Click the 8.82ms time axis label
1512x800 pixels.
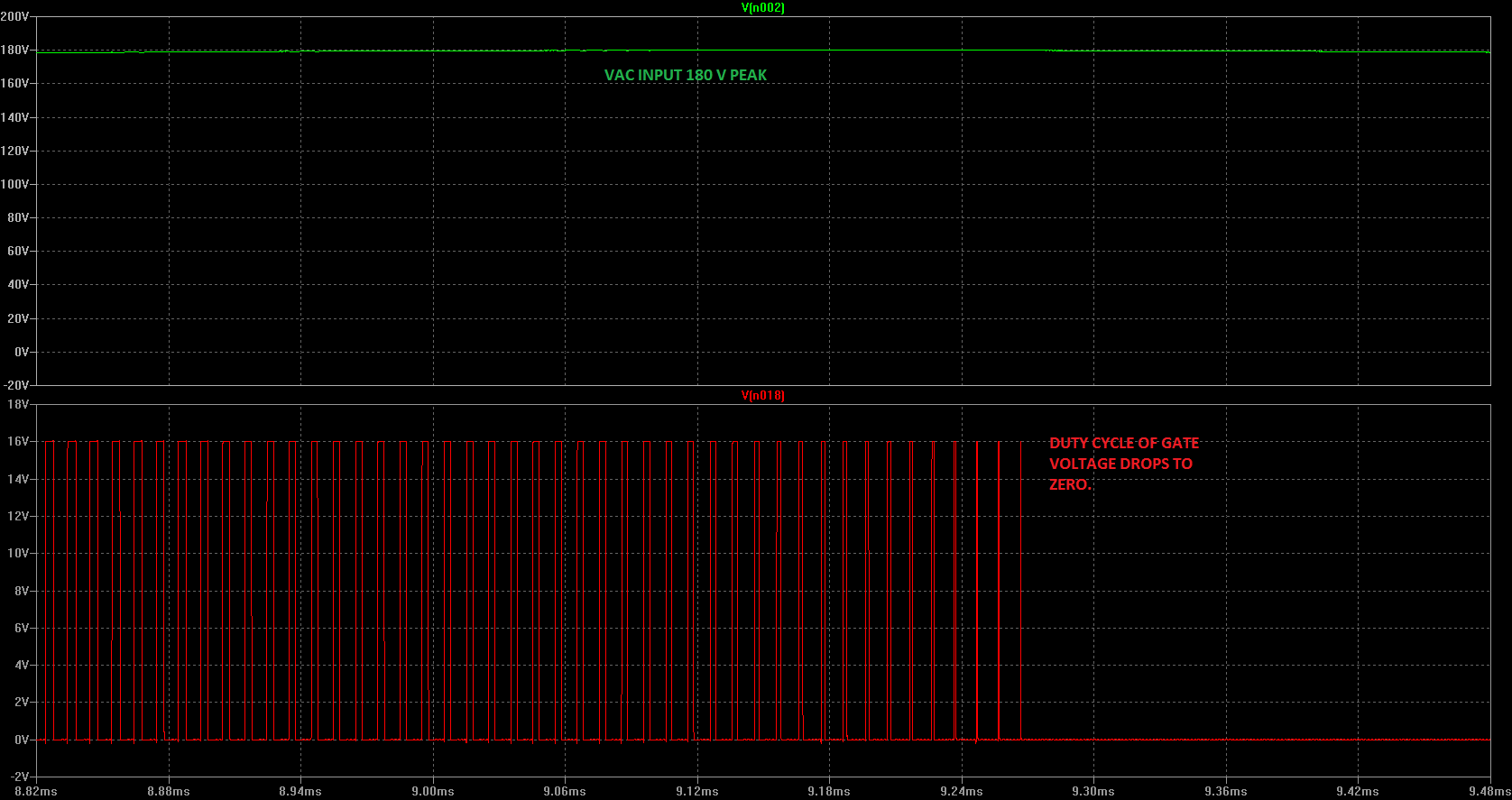[36, 791]
